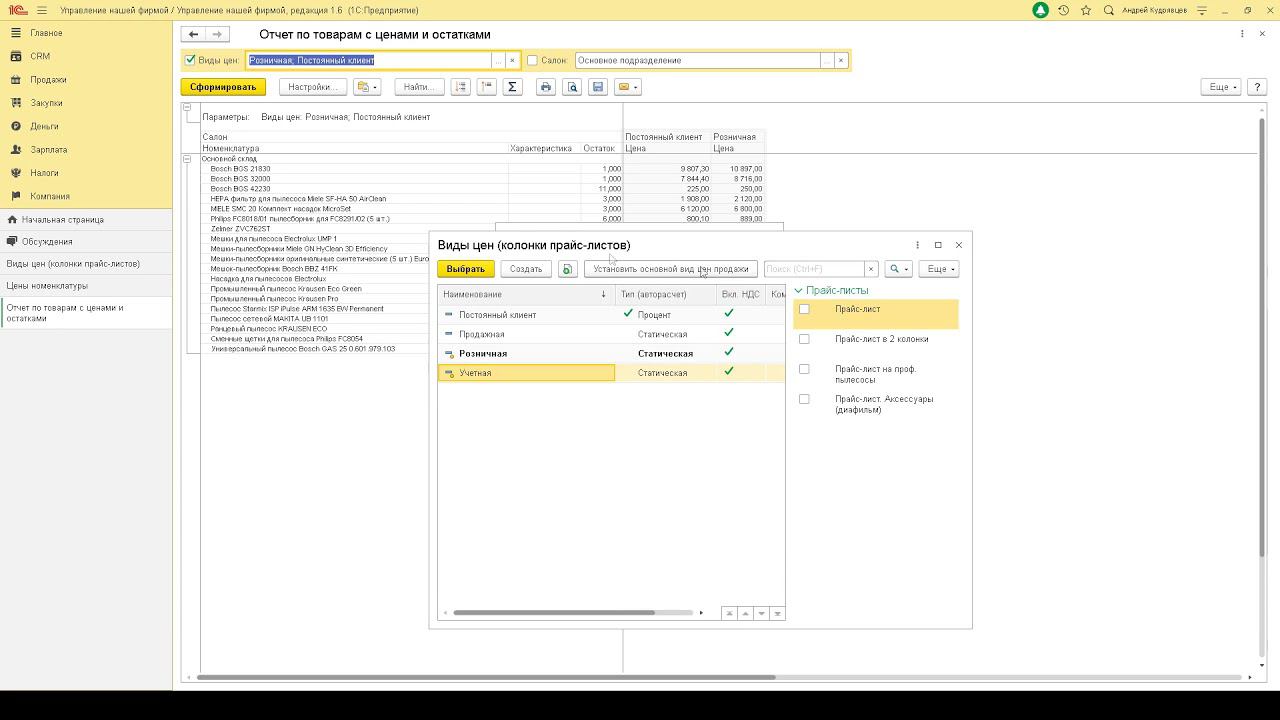The height and width of the screenshot is (720, 1280).
Task: Tick the 'Прайс-лист' checkbox
Action: click(x=804, y=309)
